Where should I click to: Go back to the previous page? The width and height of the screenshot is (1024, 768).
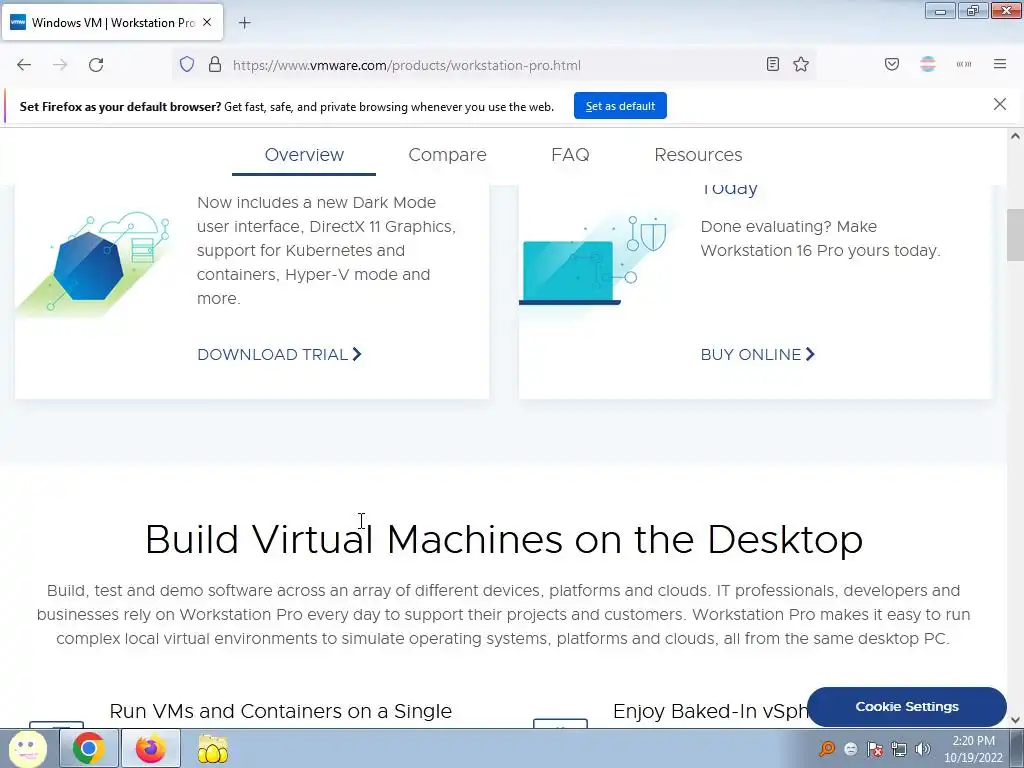pos(24,65)
